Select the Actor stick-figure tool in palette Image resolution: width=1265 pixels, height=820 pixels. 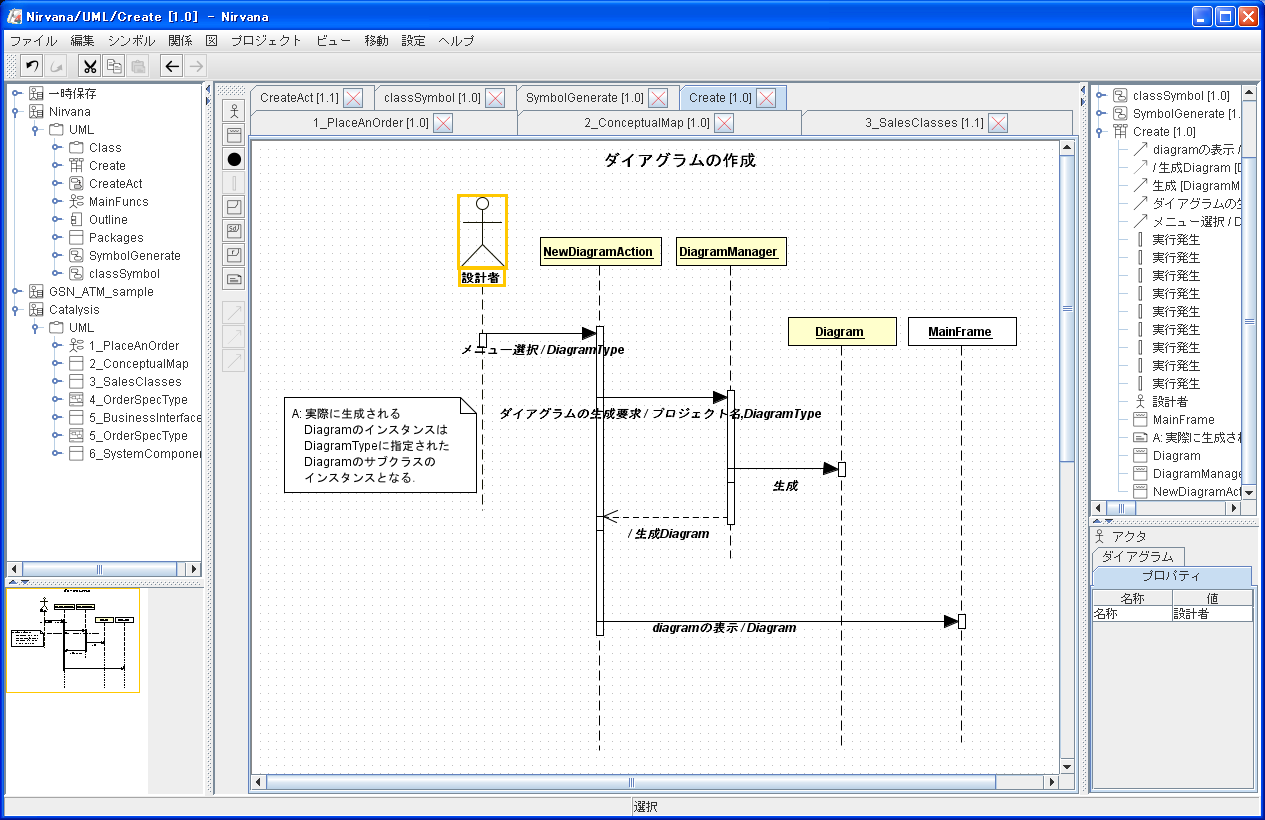click(x=234, y=110)
